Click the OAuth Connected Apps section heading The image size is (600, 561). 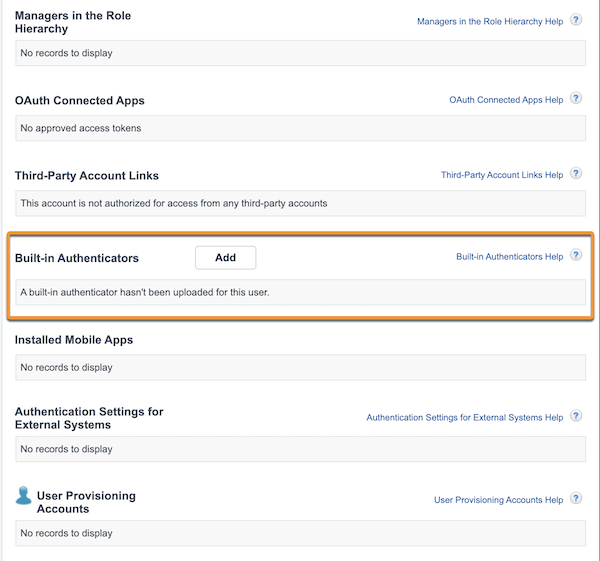click(80, 101)
